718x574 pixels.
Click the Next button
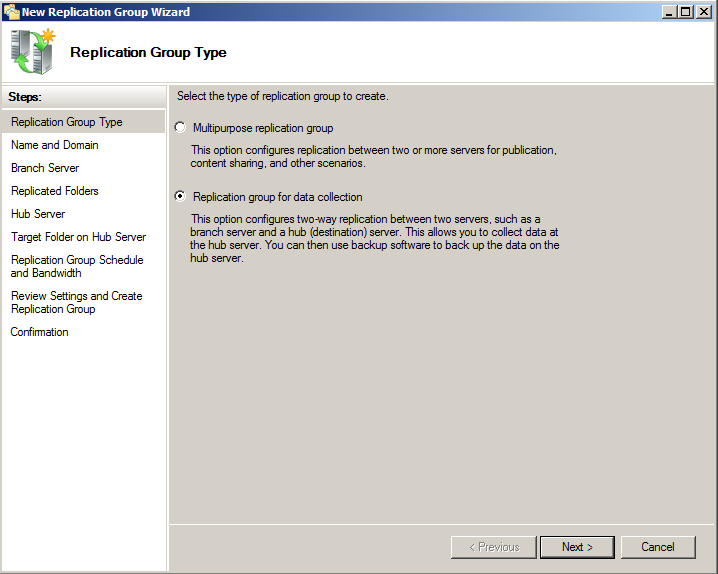[577, 547]
